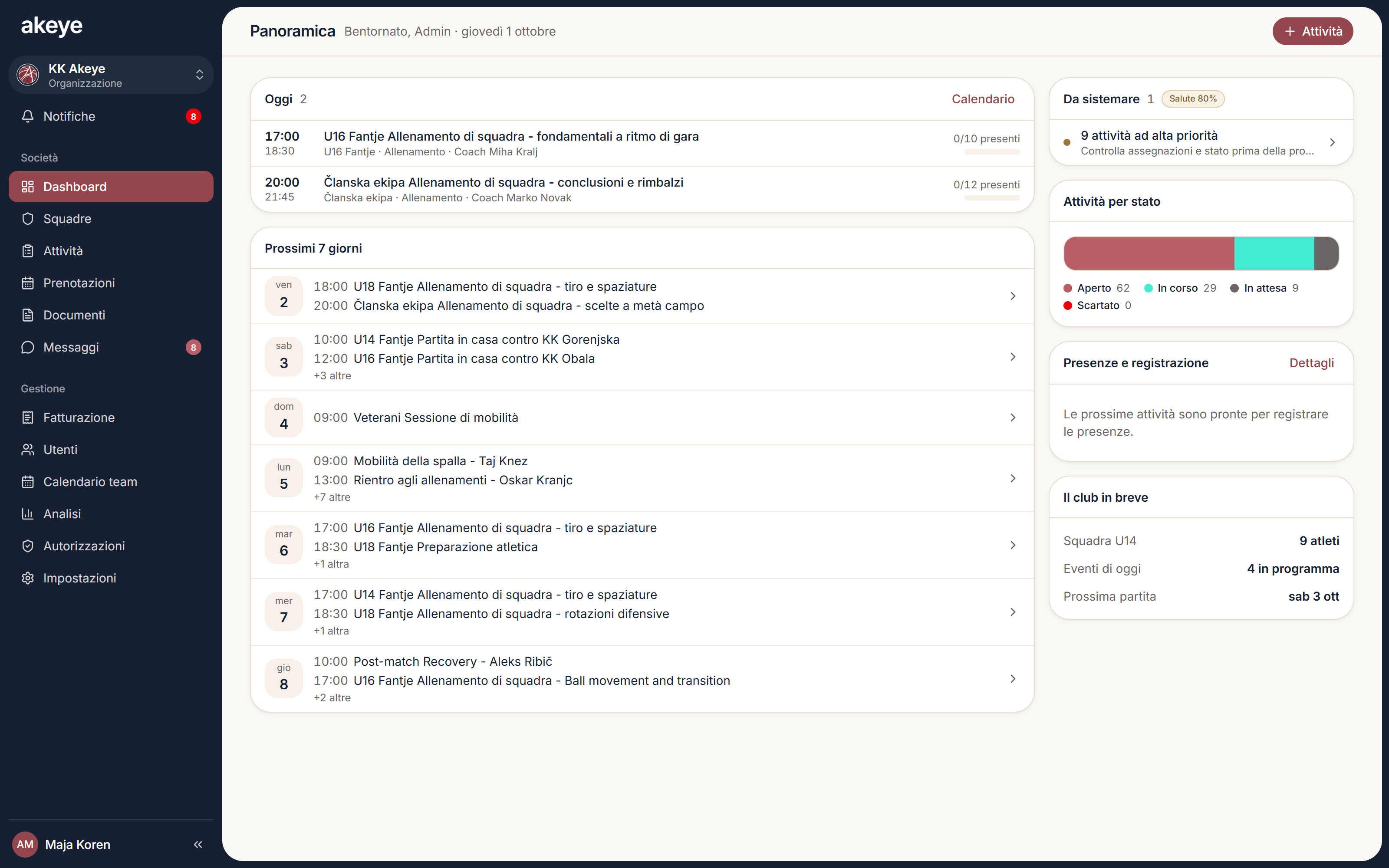
Task: Expand the mar 6 day row chevron
Action: [x=1013, y=545]
